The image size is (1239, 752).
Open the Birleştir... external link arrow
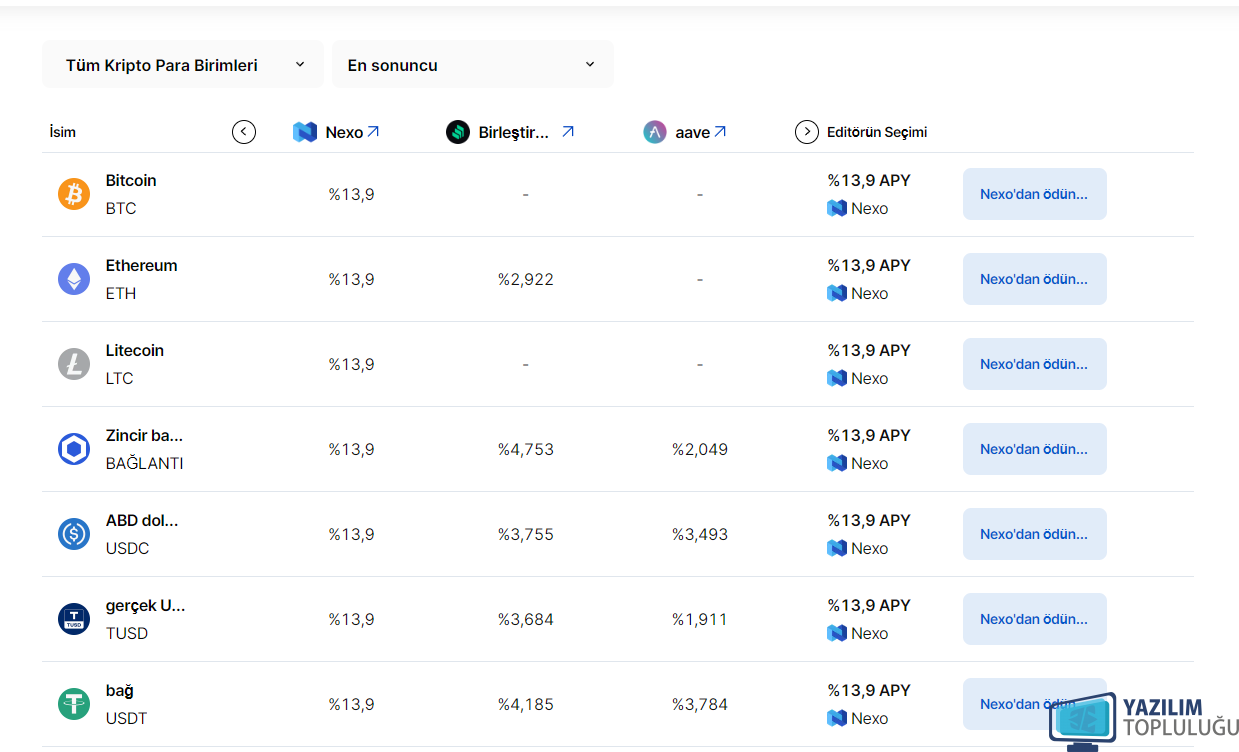tap(568, 131)
